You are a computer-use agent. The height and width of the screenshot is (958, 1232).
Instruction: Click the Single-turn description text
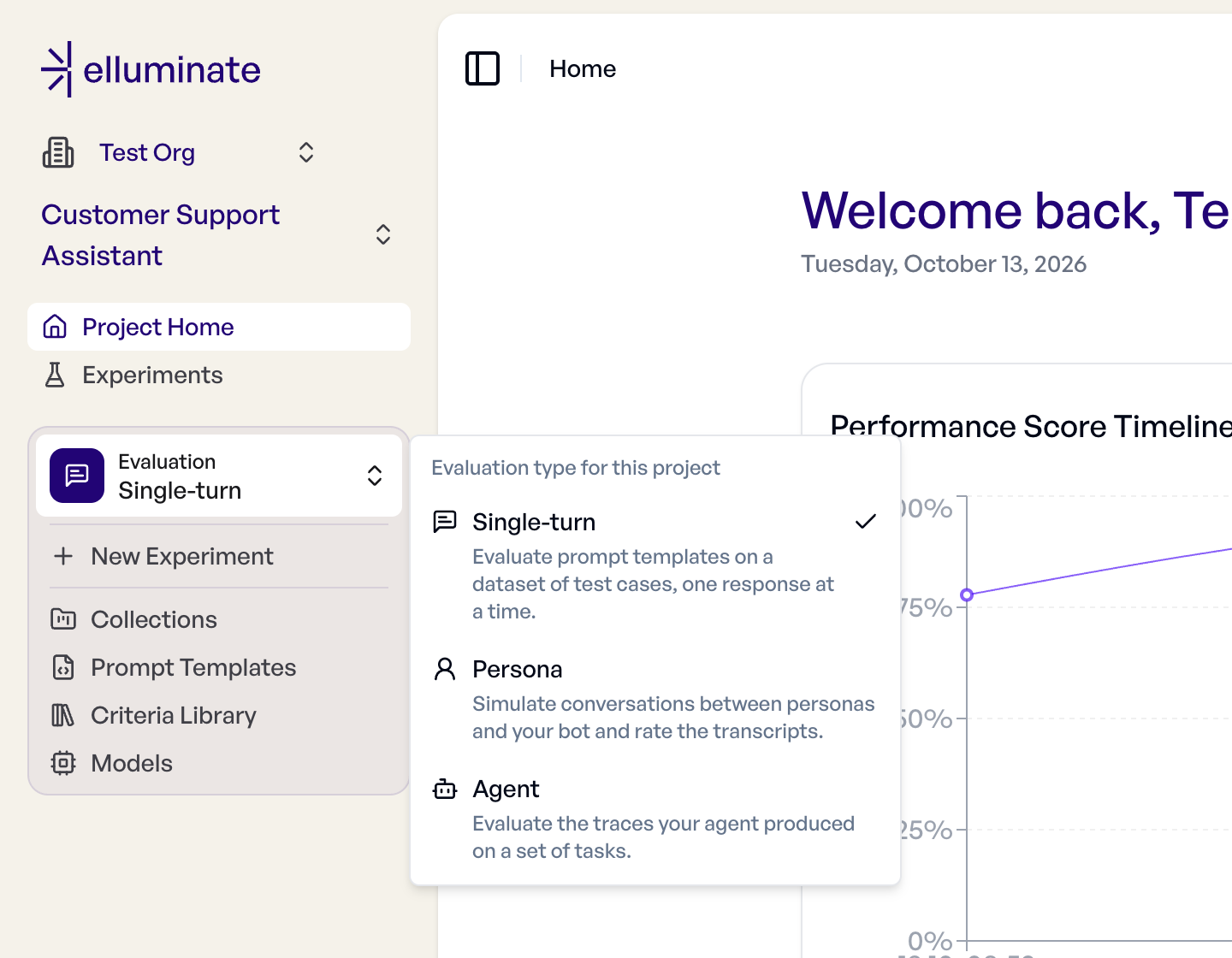pos(654,584)
